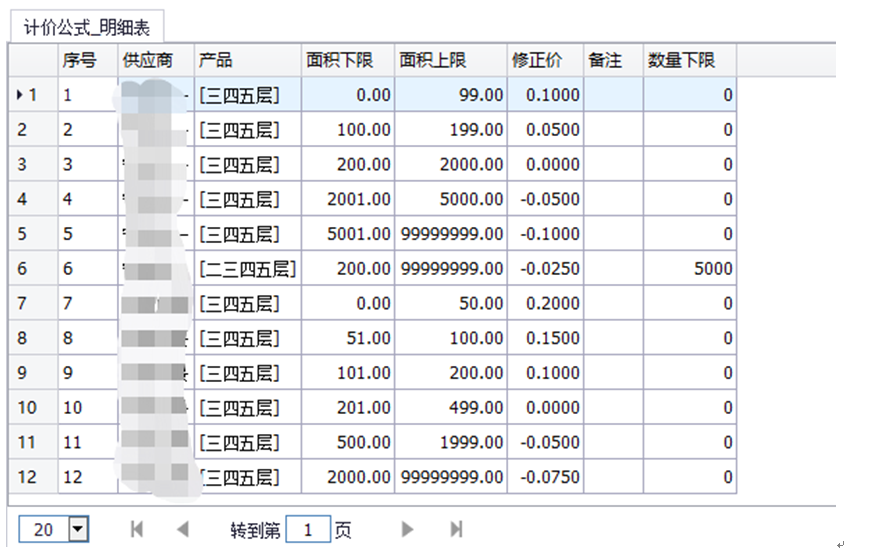Click the 备注 column header
Viewport: 874px width, 553px height.
tap(613, 60)
